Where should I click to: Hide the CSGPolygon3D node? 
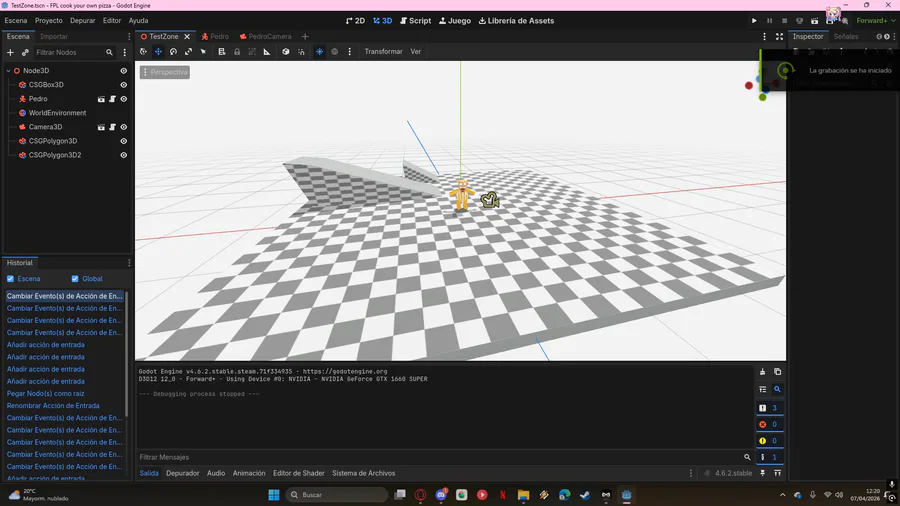[x=123, y=141]
